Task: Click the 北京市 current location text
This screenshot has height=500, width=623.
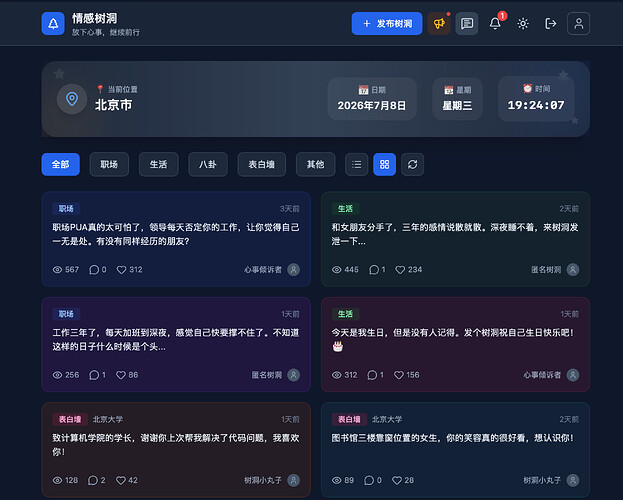Action: point(113,105)
